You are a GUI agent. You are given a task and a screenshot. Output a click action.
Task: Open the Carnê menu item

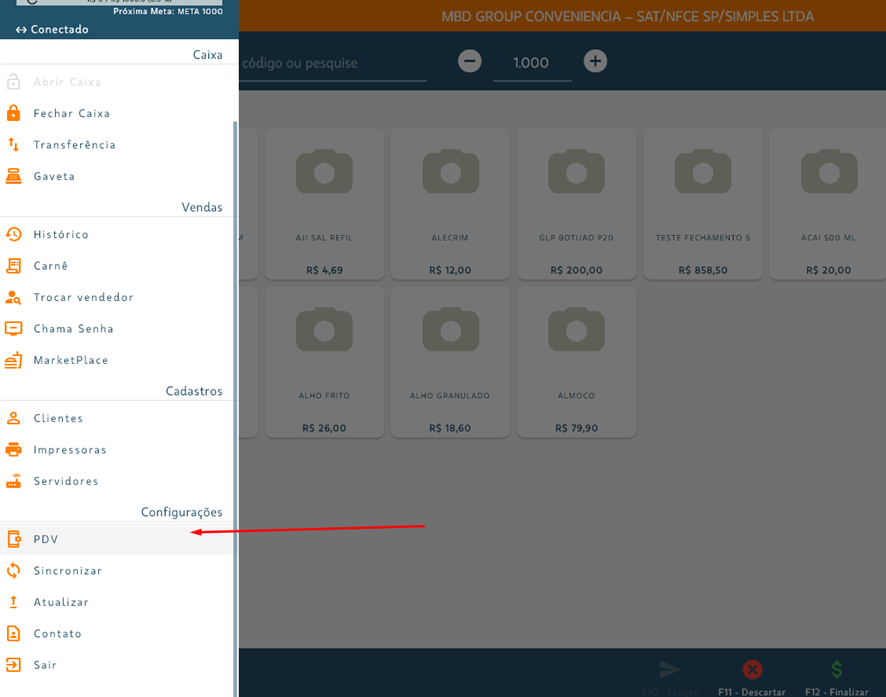coord(51,266)
